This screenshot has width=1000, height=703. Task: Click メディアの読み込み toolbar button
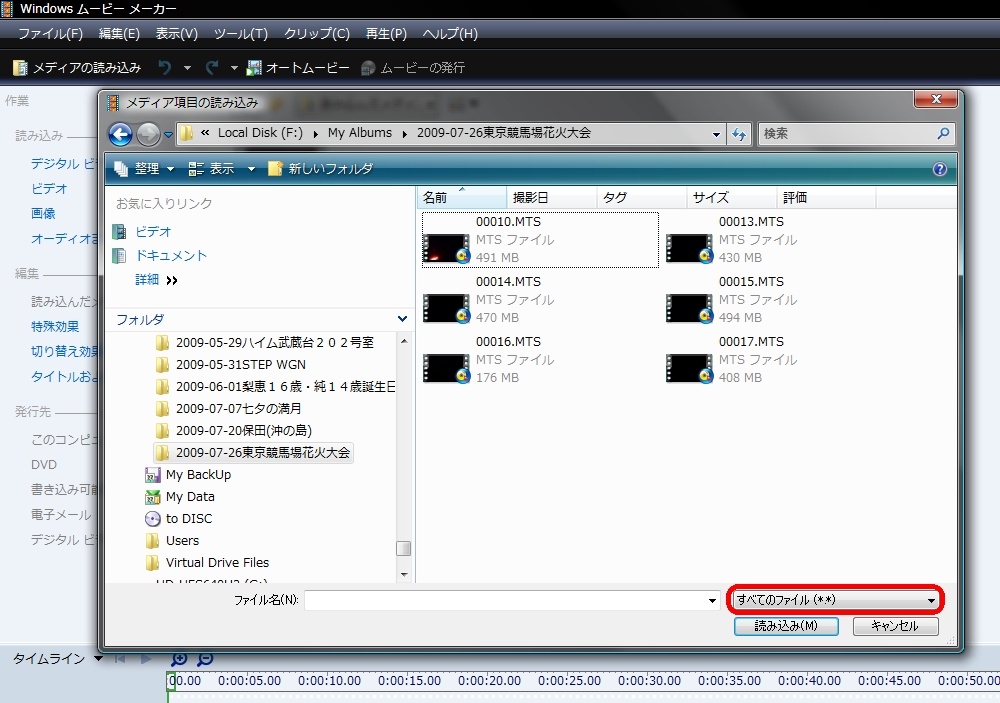point(77,68)
